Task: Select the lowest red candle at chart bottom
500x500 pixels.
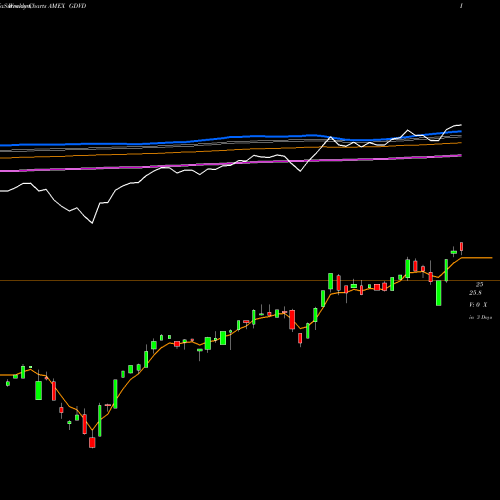Action: (92, 443)
